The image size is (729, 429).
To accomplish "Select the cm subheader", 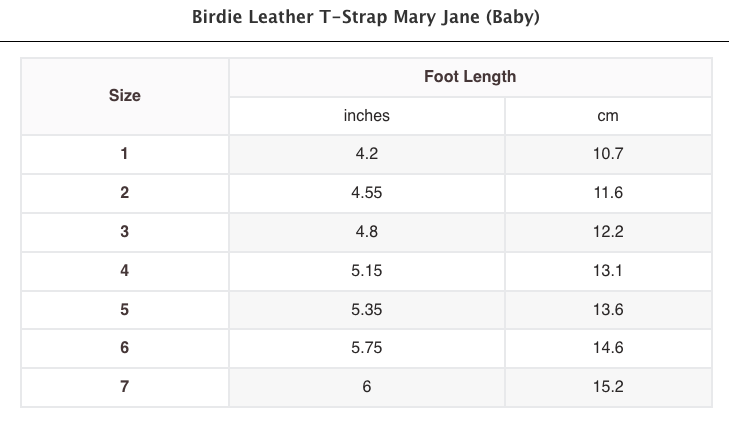I will tap(607, 116).
